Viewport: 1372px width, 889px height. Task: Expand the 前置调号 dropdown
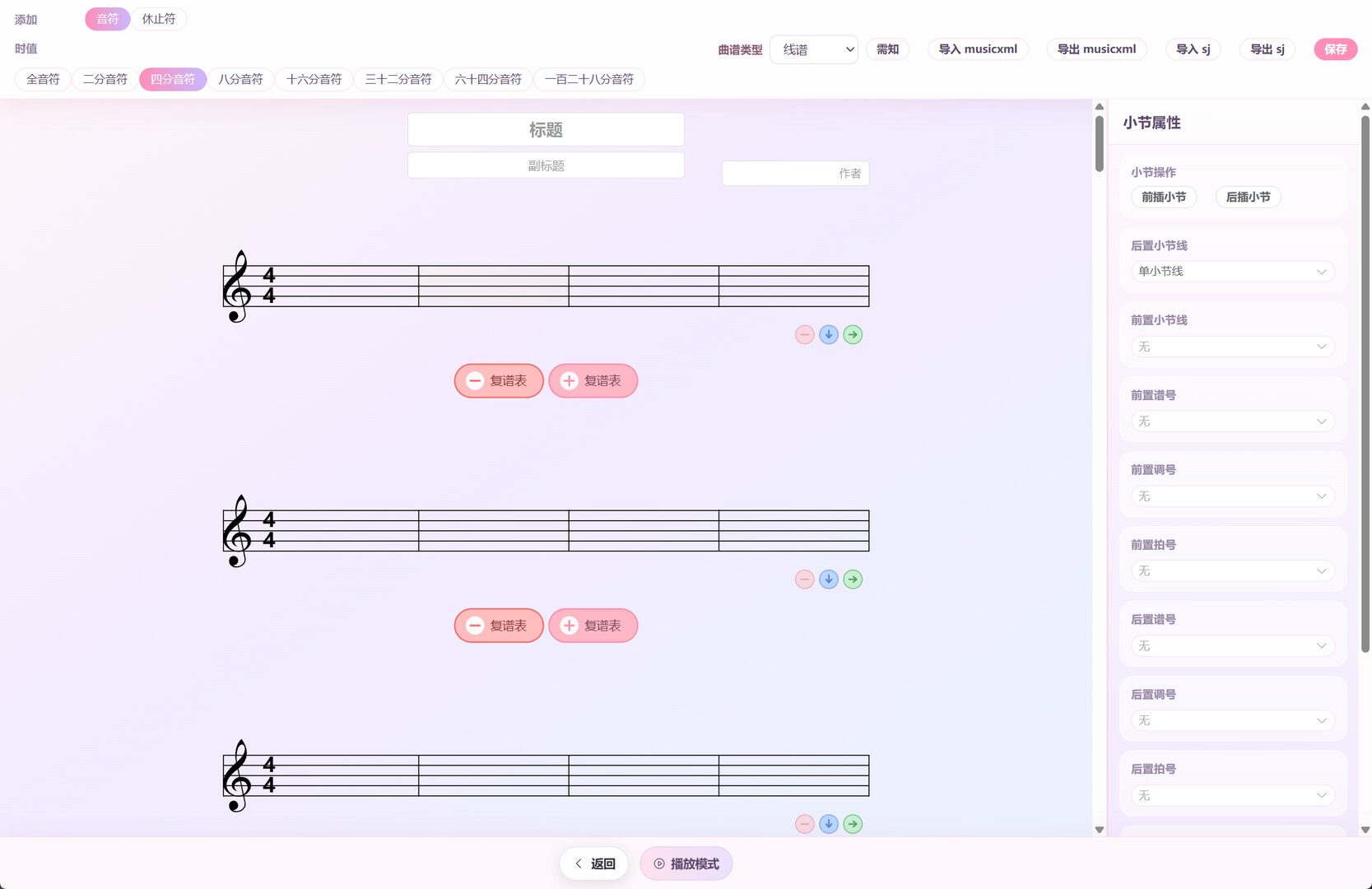1232,496
